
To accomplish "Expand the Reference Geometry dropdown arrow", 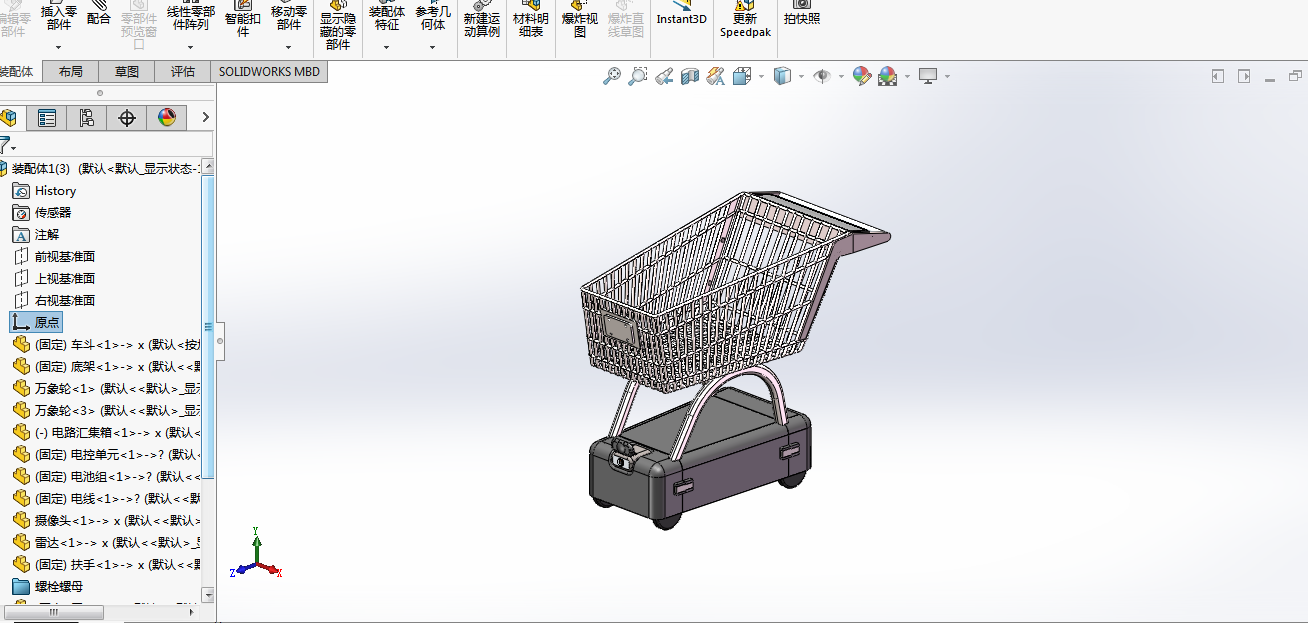I will point(433,47).
